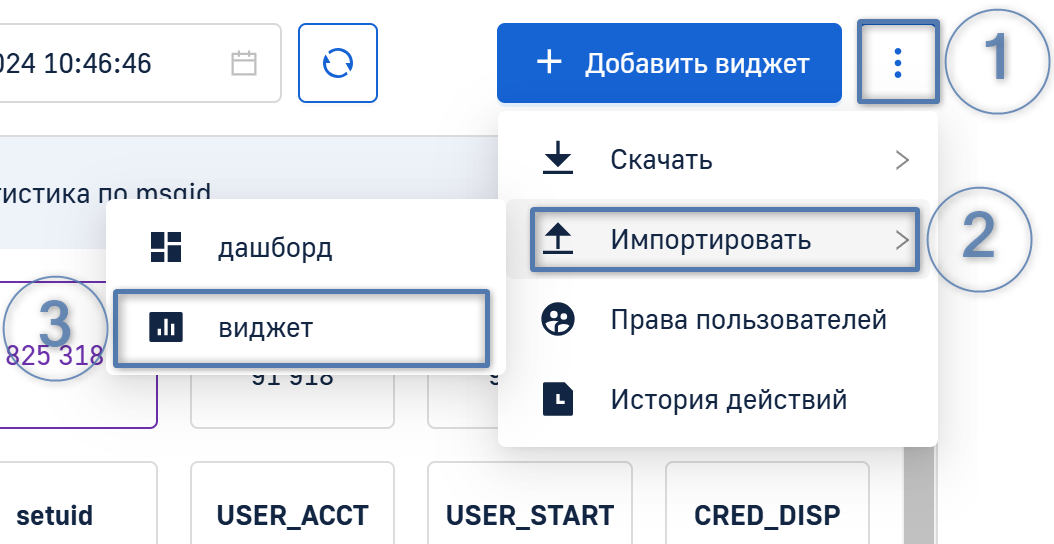Select the USER_START tile
Screen dimensions: 1054x544
[x=529, y=516]
